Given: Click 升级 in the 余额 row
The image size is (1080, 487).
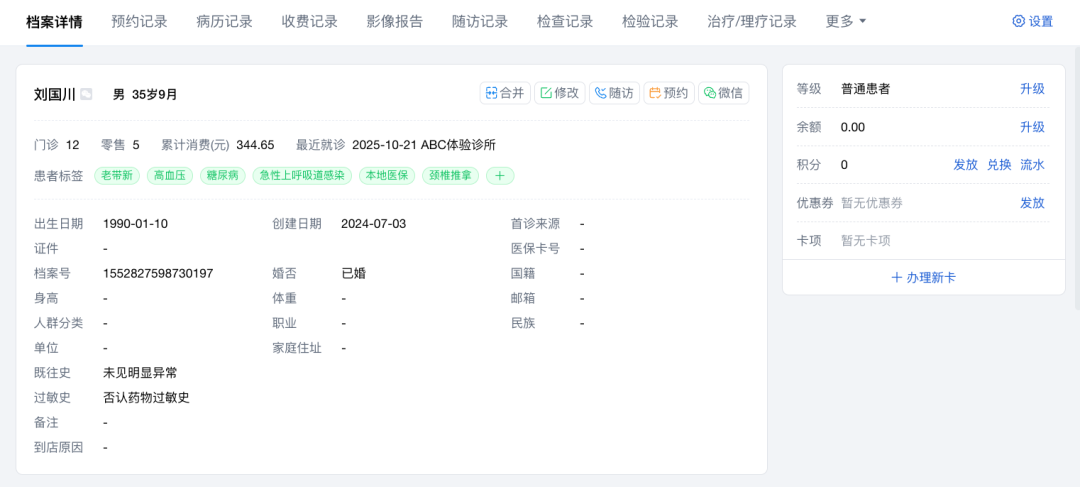Looking at the screenshot, I should coord(1032,127).
